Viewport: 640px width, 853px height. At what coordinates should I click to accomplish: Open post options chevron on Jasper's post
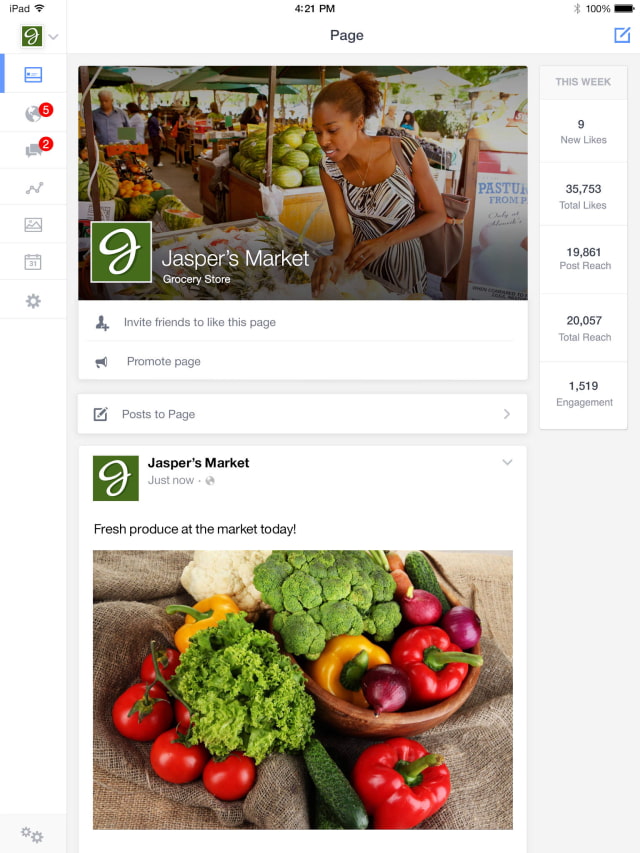click(507, 462)
